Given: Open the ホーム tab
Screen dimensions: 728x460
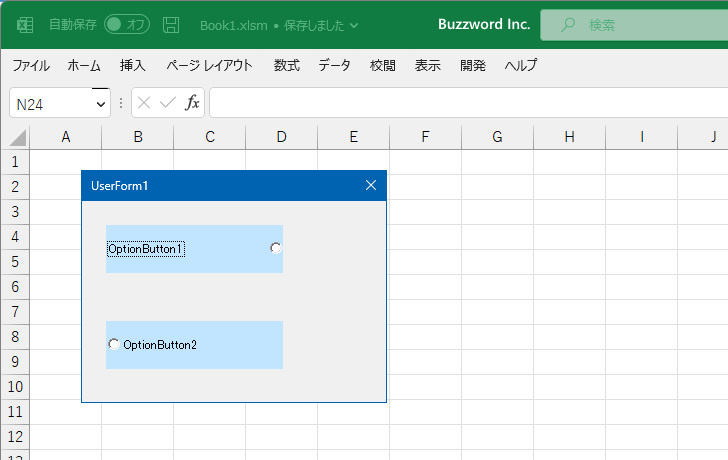Looking at the screenshot, I should [x=84, y=65].
